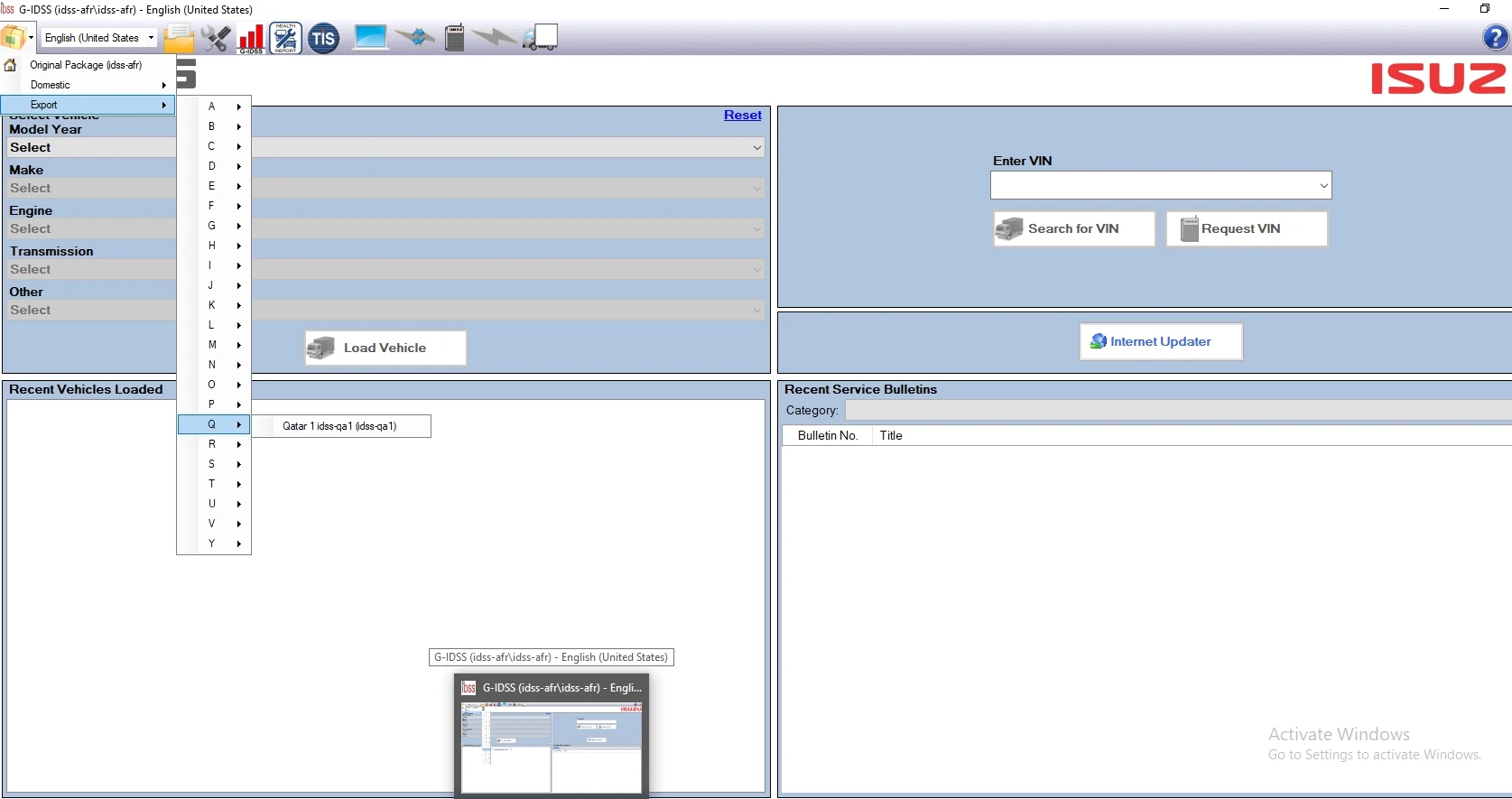Select the highlighted Q menu entry
Screen dimensions: 1512x799
pyautogui.click(x=214, y=424)
